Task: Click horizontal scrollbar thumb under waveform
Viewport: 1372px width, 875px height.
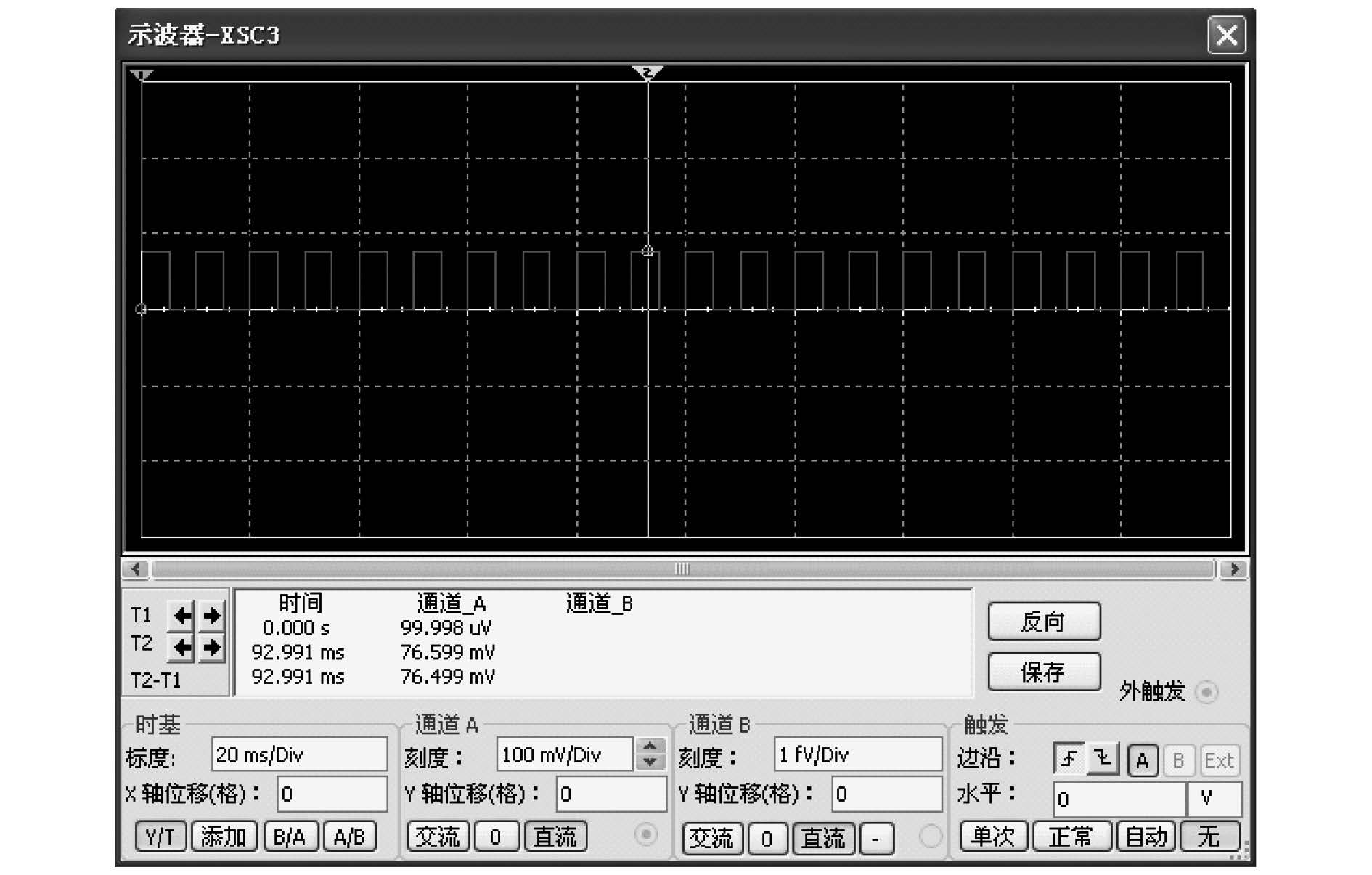Action: pos(682,569)
